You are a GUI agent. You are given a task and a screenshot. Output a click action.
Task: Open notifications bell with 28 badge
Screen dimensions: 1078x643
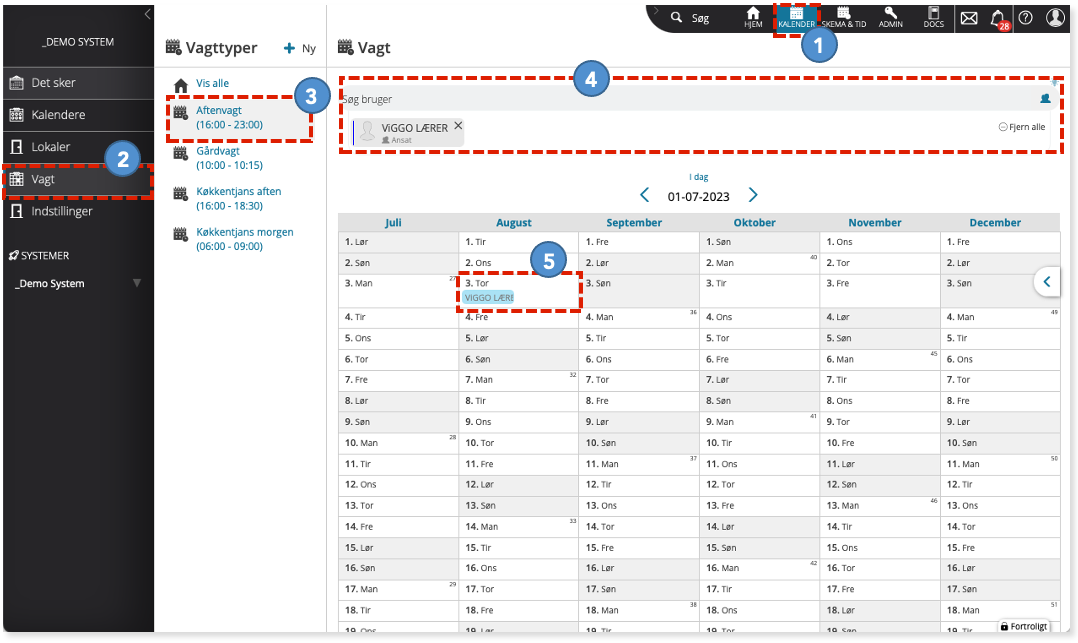point(999,19)
